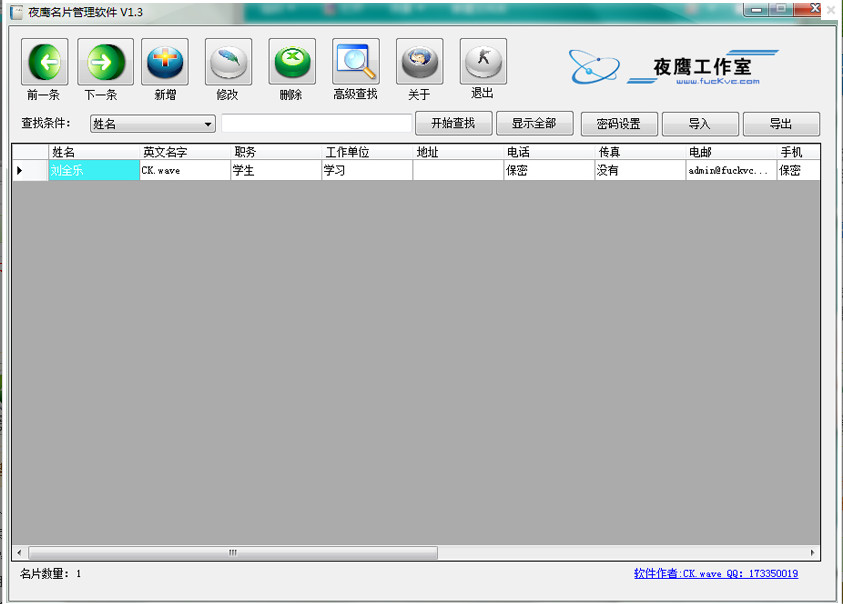This screenshot has width=843, height=604.
Task: Add a new card with 新增 icon
Action: coord(165,62)
